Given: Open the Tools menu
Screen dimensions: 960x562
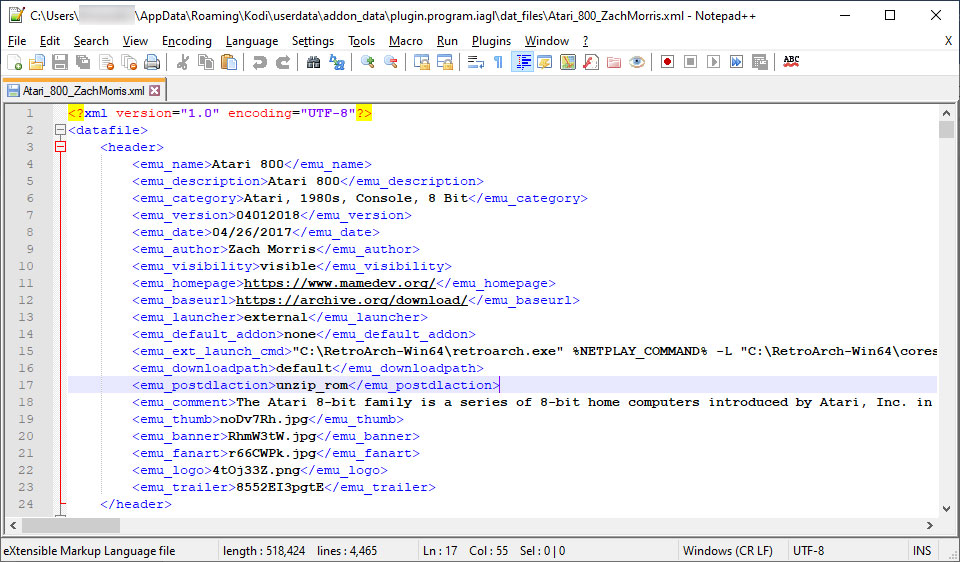Looking at the screenshot, I should [361, 41].
